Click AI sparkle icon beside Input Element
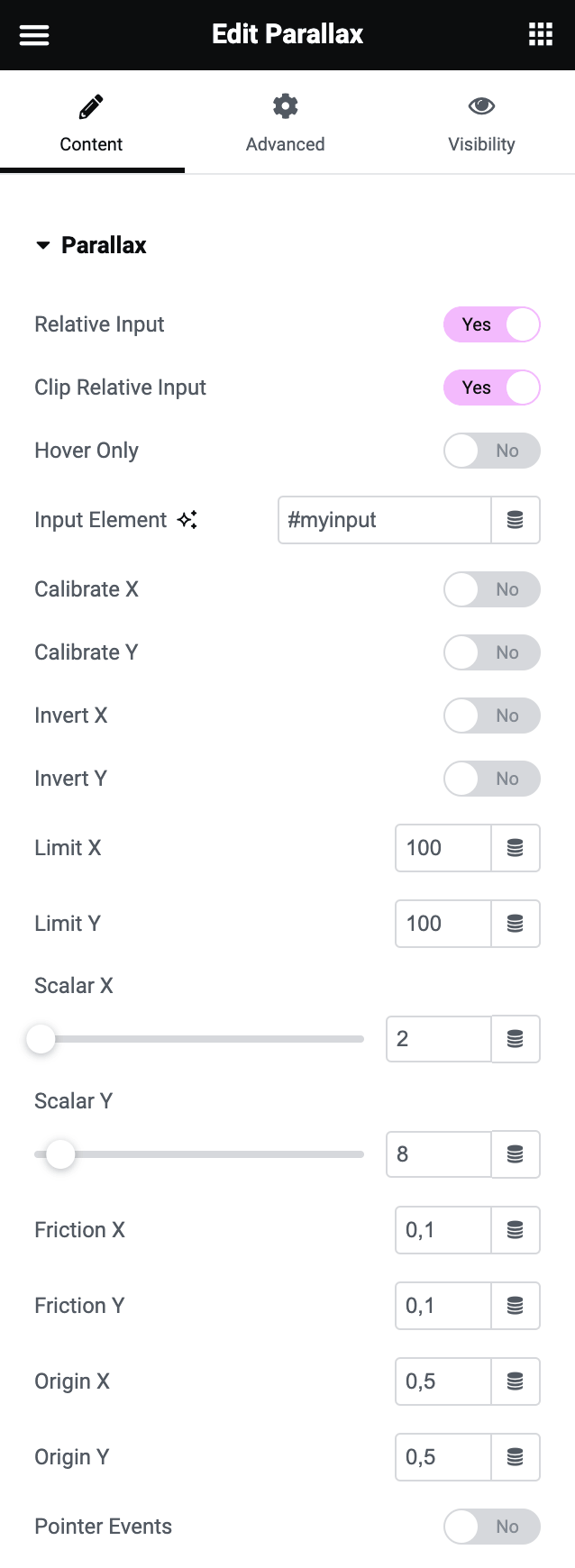The width and height of the screenshot is (575, 1568). (x=187, y=520)
